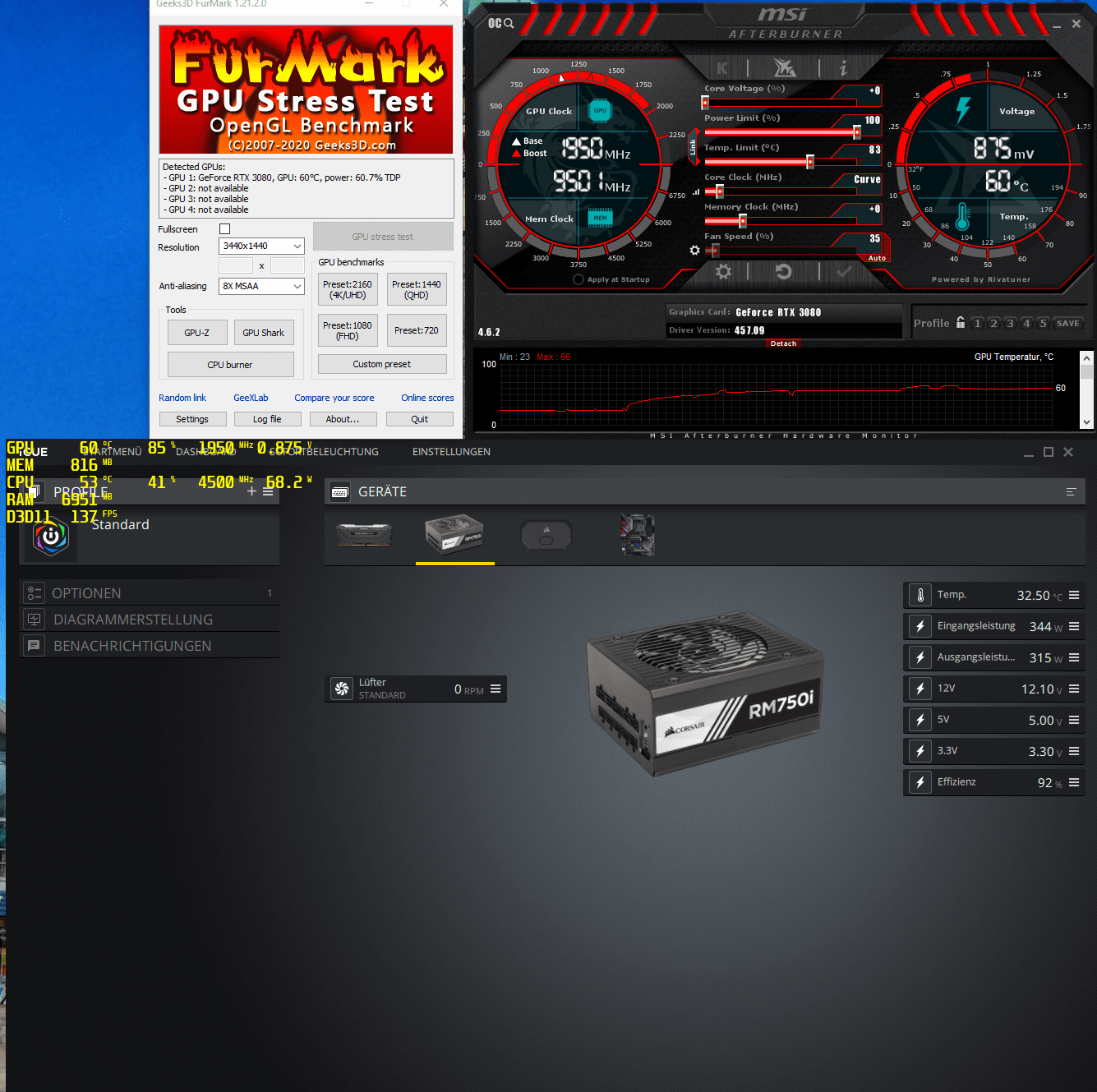
Task: Click custom resolution width input field
Action: [x=236, y=265]
